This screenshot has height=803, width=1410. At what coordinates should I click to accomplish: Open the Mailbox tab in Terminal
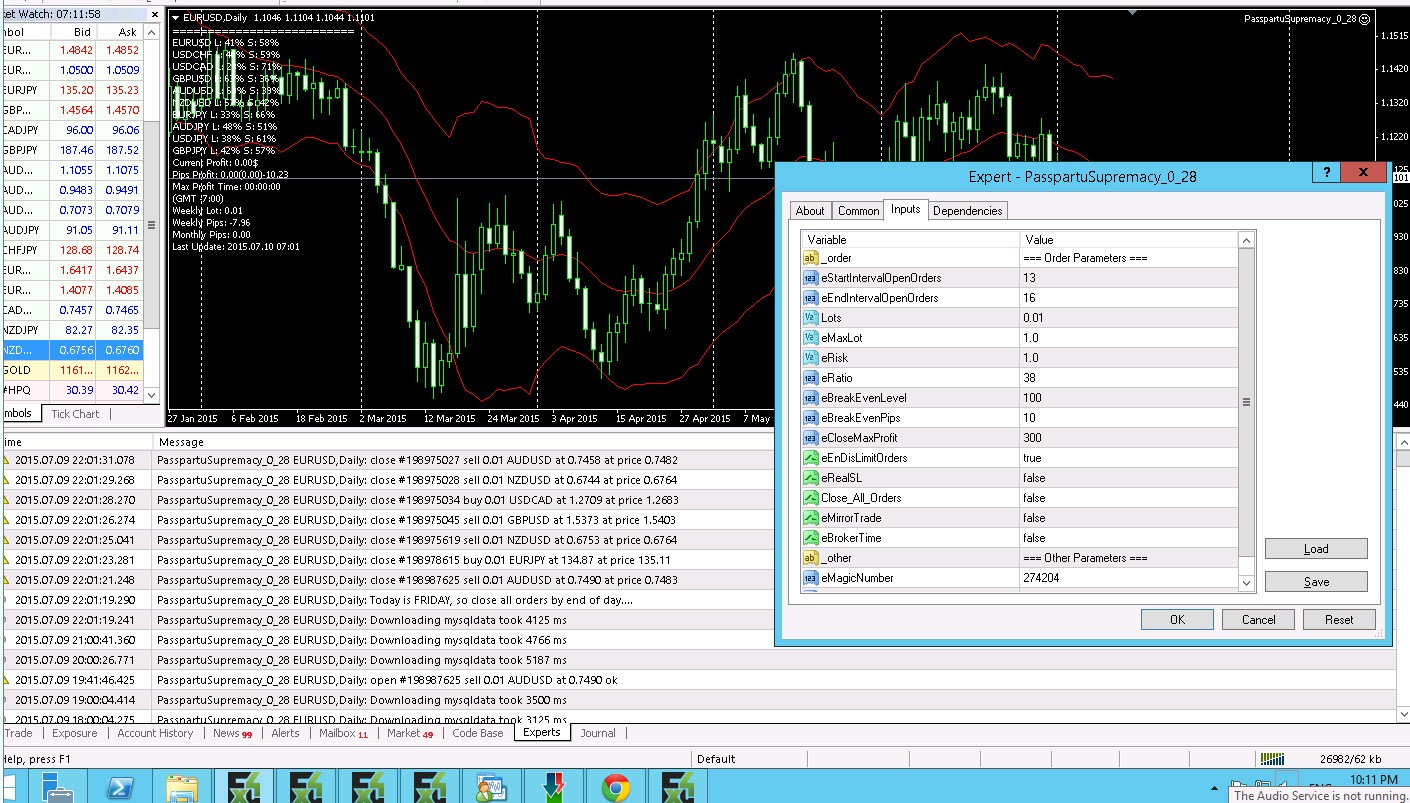343,733
